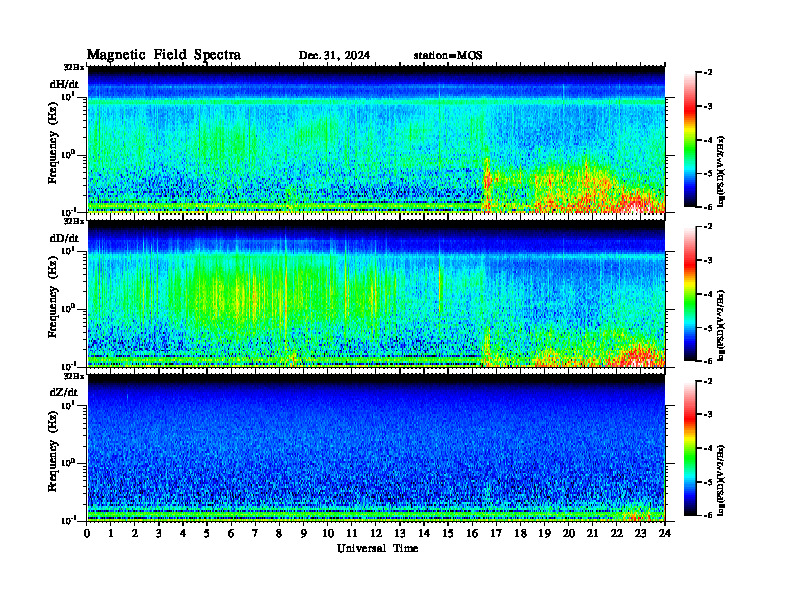Click hour '12' on the time axis

point(376,534)
